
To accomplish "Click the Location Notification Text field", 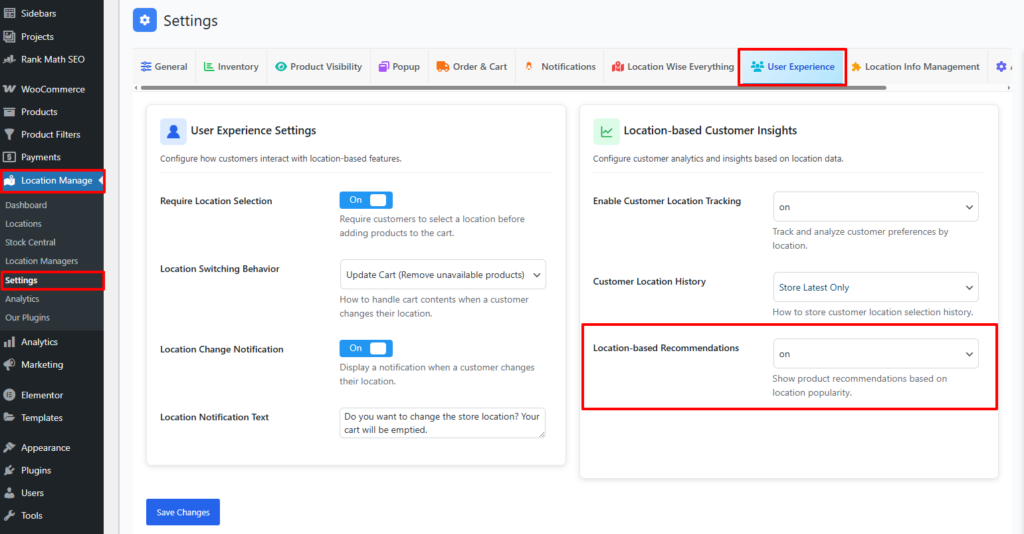I will 442,422.
